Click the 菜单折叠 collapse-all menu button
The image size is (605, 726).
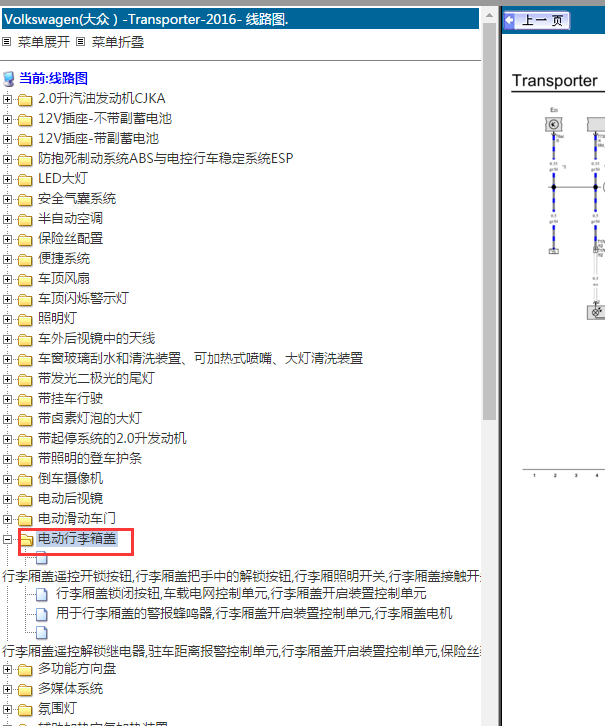(110, 42)
